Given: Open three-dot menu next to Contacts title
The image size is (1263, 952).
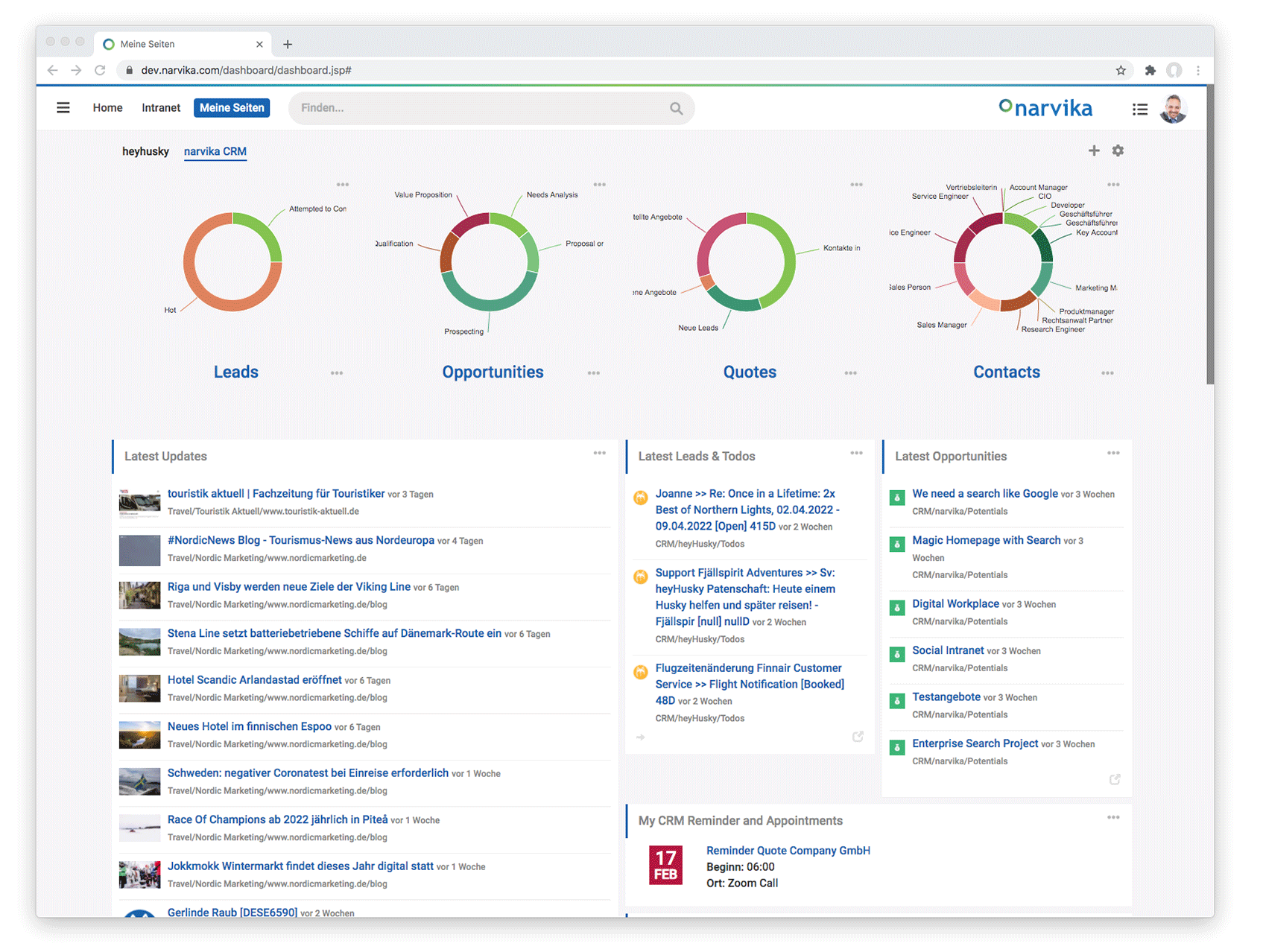Looking at the screenshot, I should tap(1108, 373).
